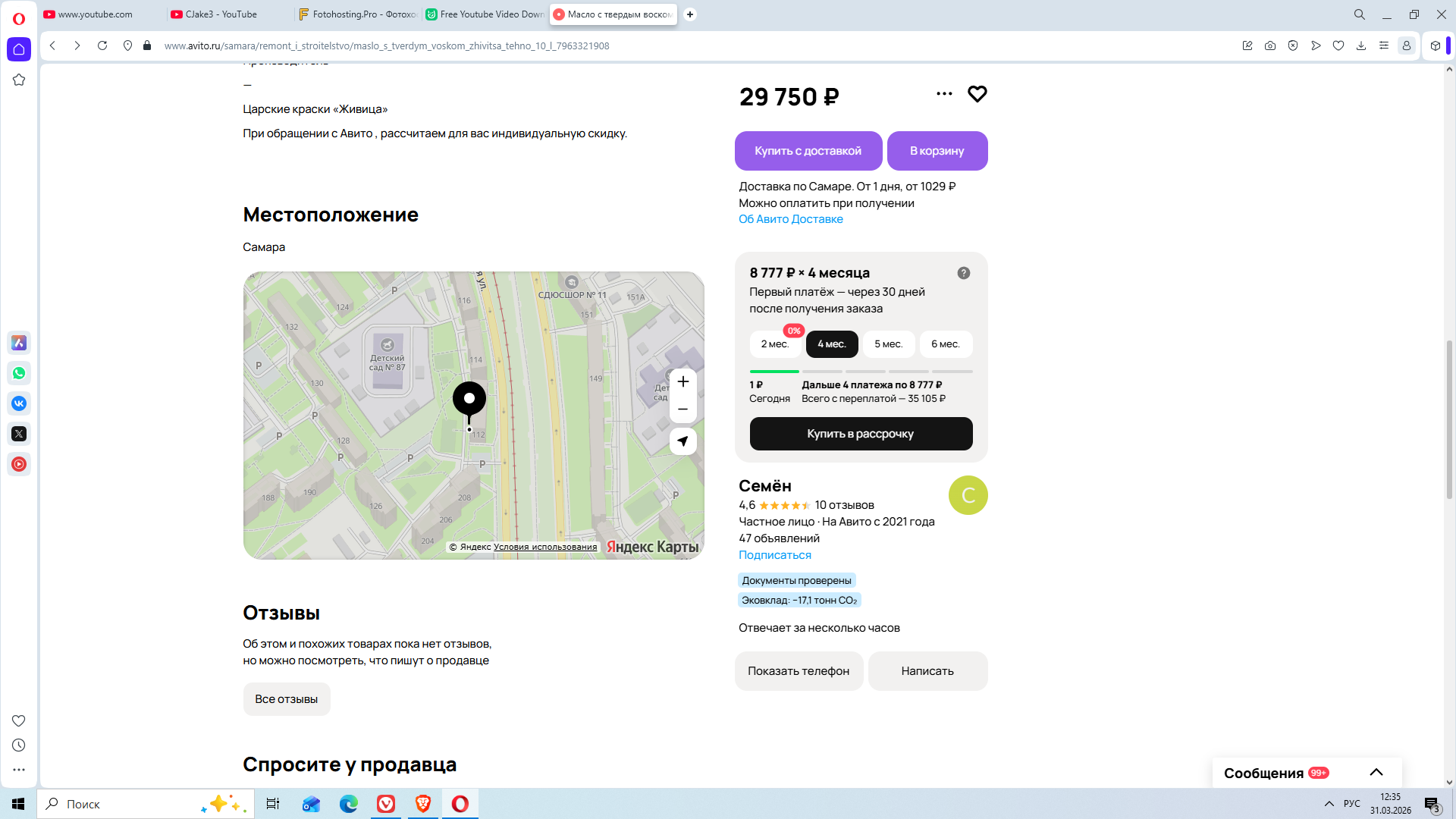Image resolution: width=1456 pixels, height=819 pixels.
Task: Select the 6 мес. installment option
Action: coord(946,344)
